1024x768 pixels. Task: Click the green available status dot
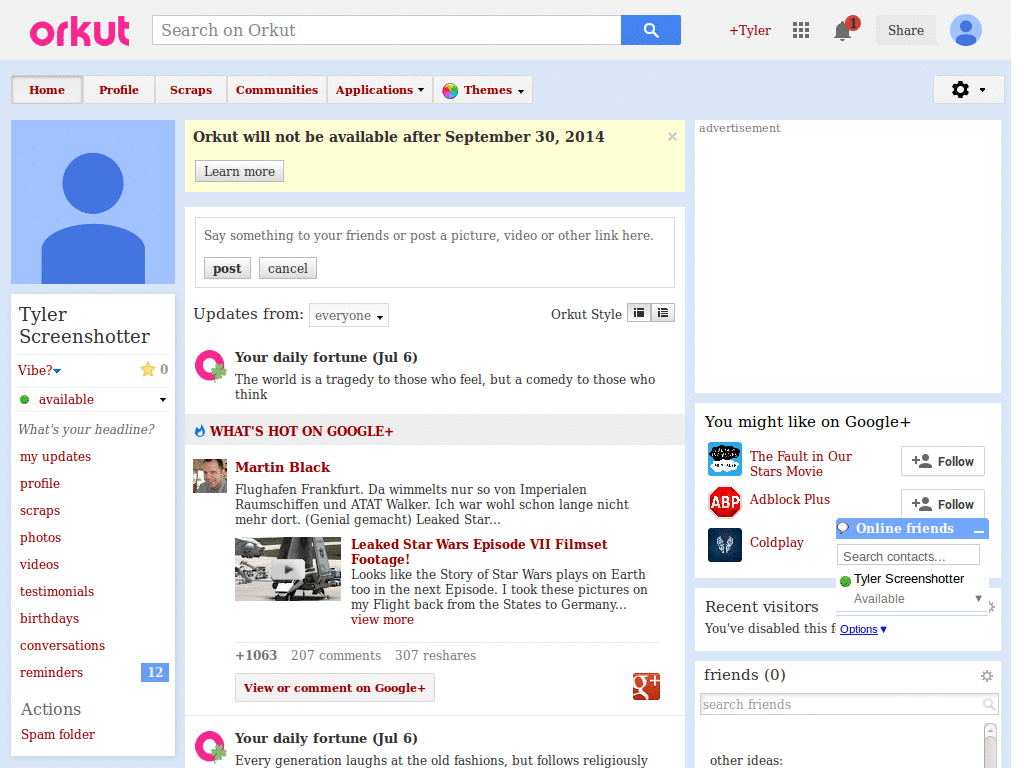[x=25, y=400]
